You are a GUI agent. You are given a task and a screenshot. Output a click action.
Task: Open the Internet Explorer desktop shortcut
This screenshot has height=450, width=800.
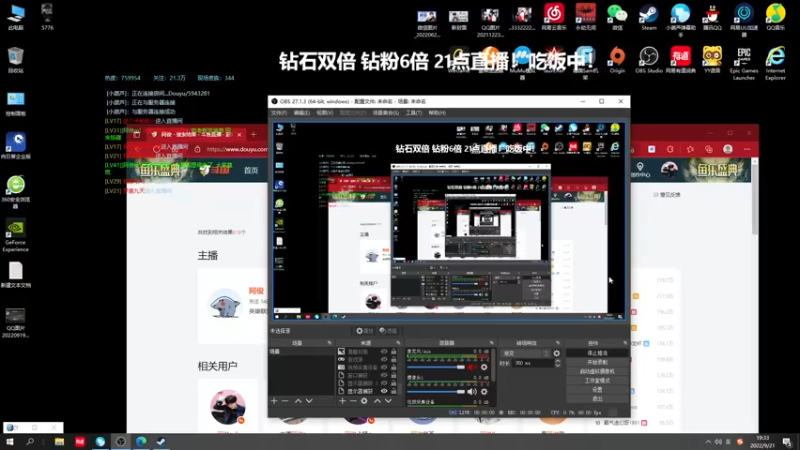[775, 63]
